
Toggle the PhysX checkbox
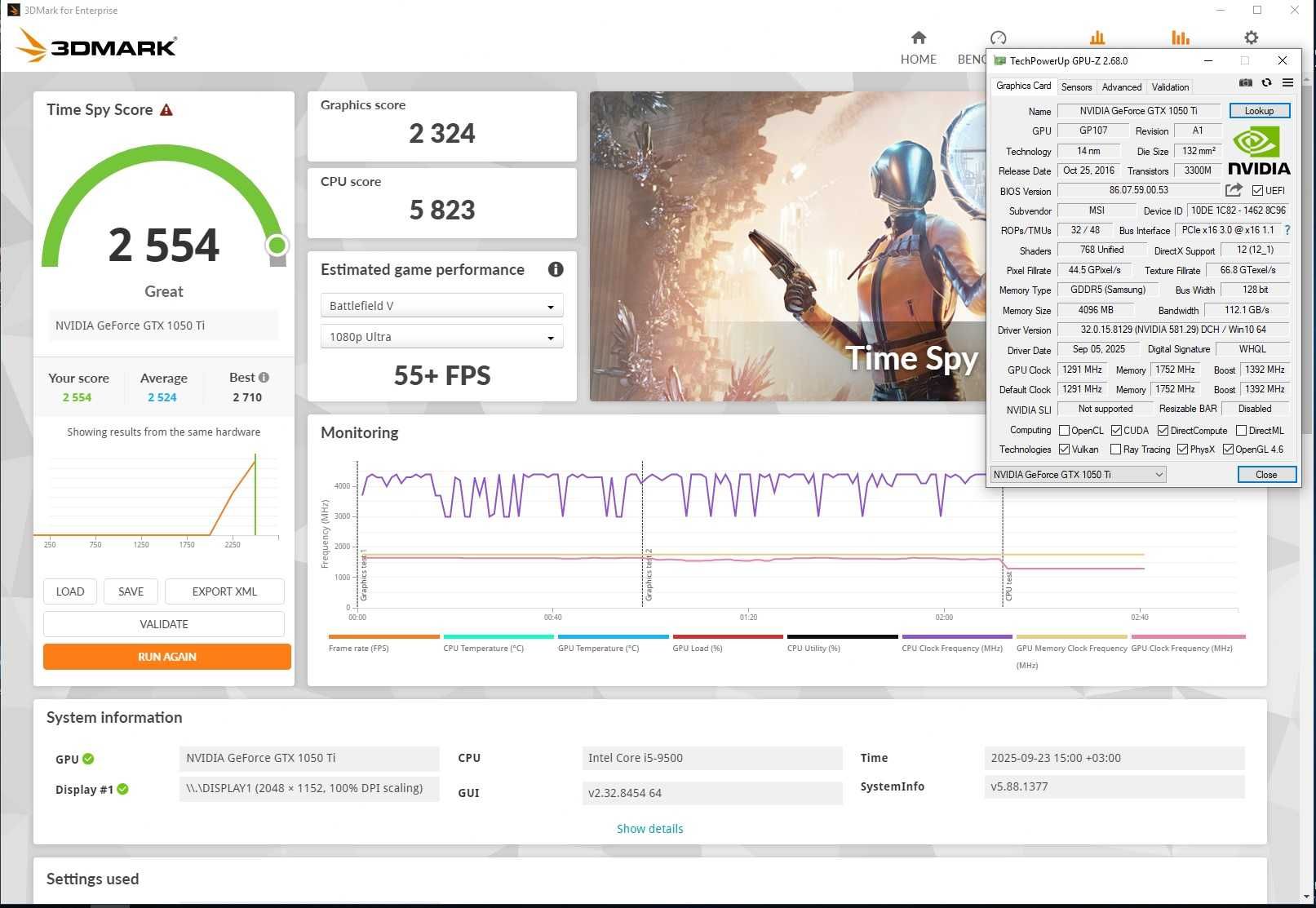[1182, 450]
